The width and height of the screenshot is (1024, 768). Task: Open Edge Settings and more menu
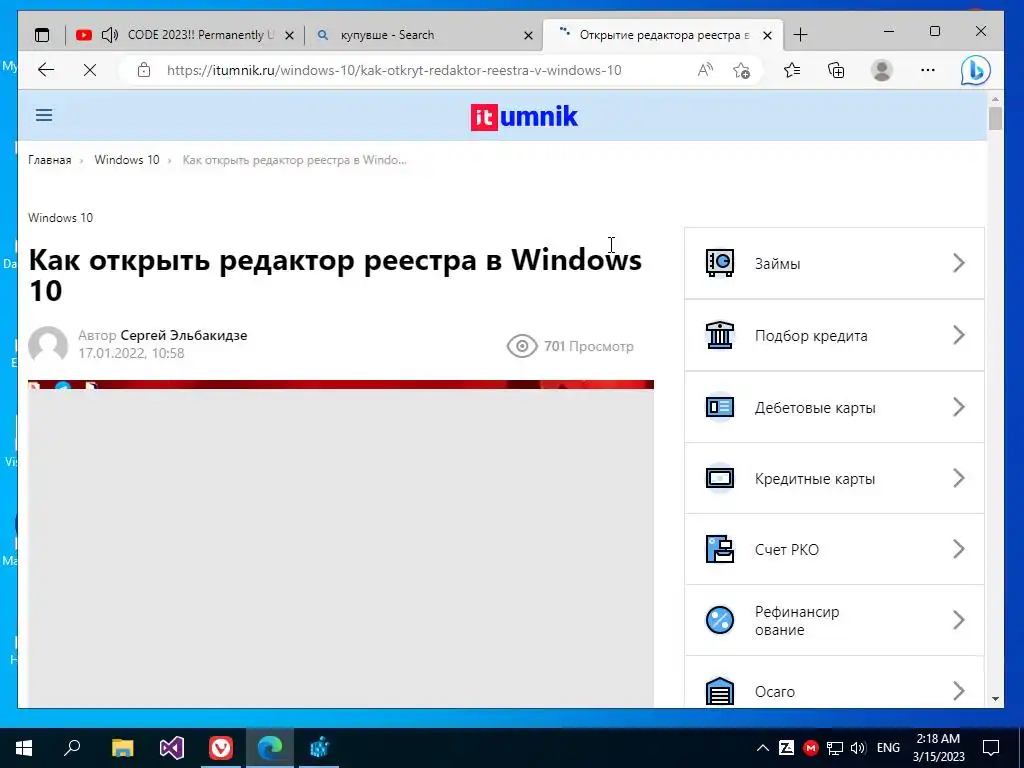927,70
